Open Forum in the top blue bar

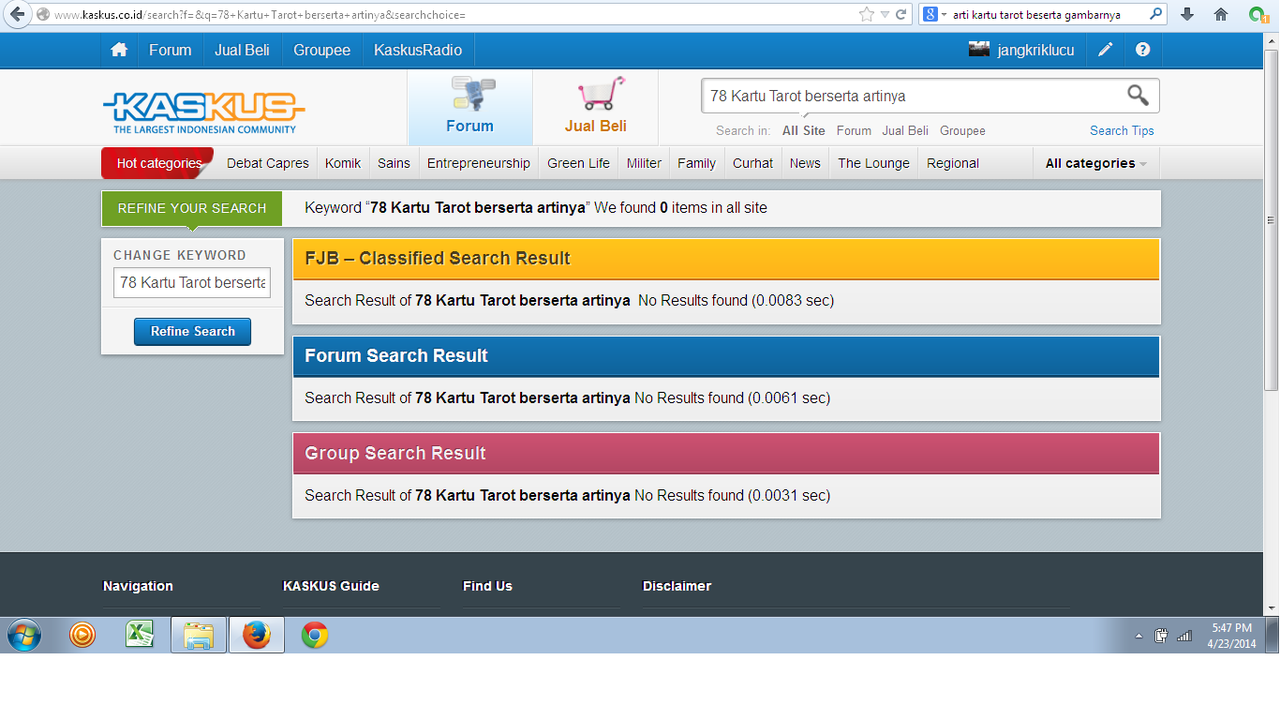click(170, 49)
